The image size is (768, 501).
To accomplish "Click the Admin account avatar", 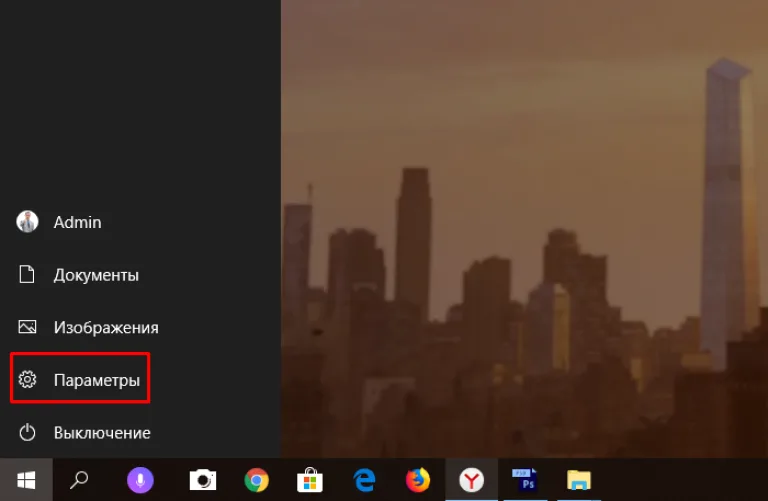I will [x=27, y=222].
